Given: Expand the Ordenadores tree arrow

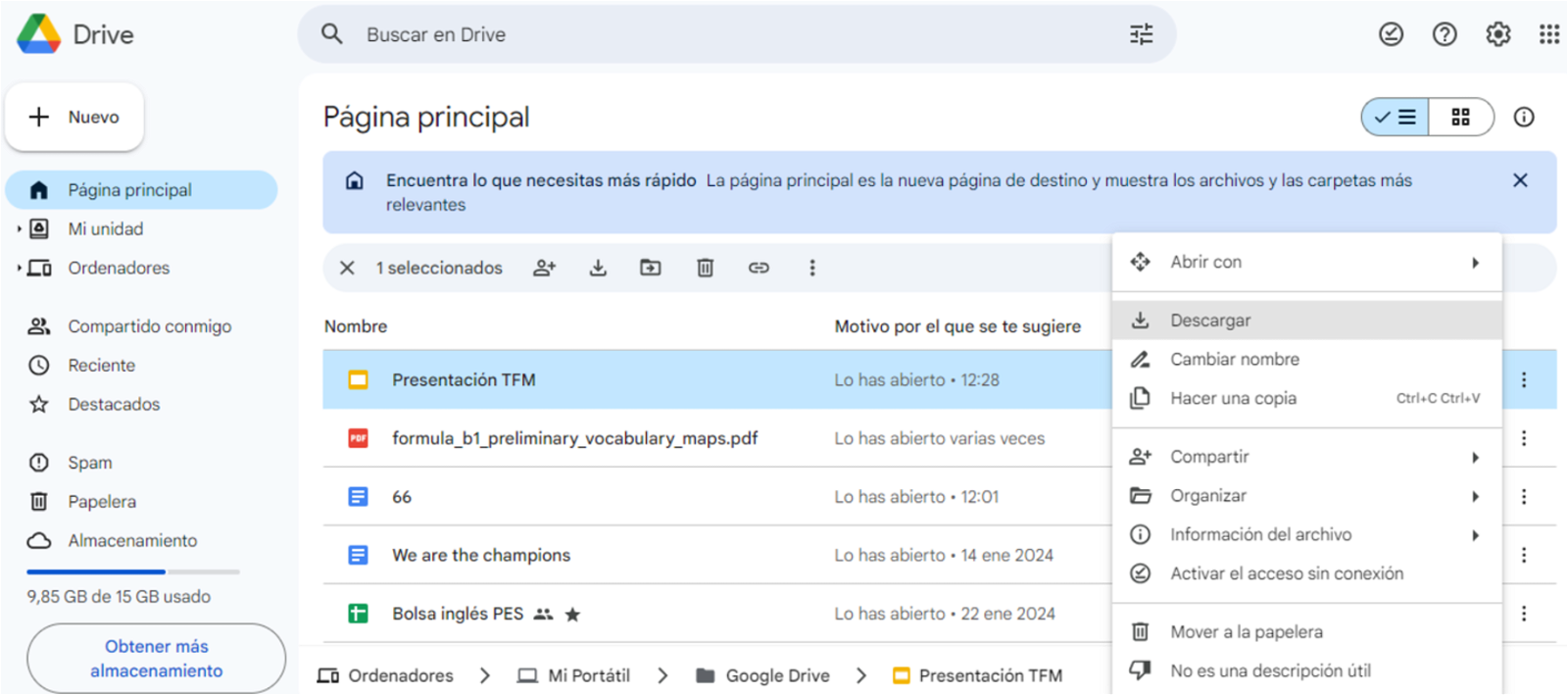Looking at the screenshot, I should (19, 268).
